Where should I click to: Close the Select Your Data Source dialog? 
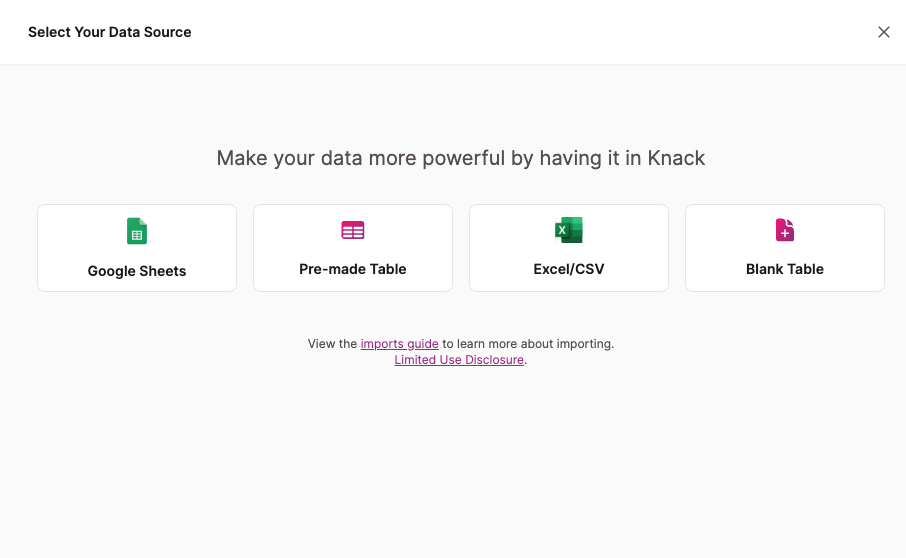click(x=884, y=32)
